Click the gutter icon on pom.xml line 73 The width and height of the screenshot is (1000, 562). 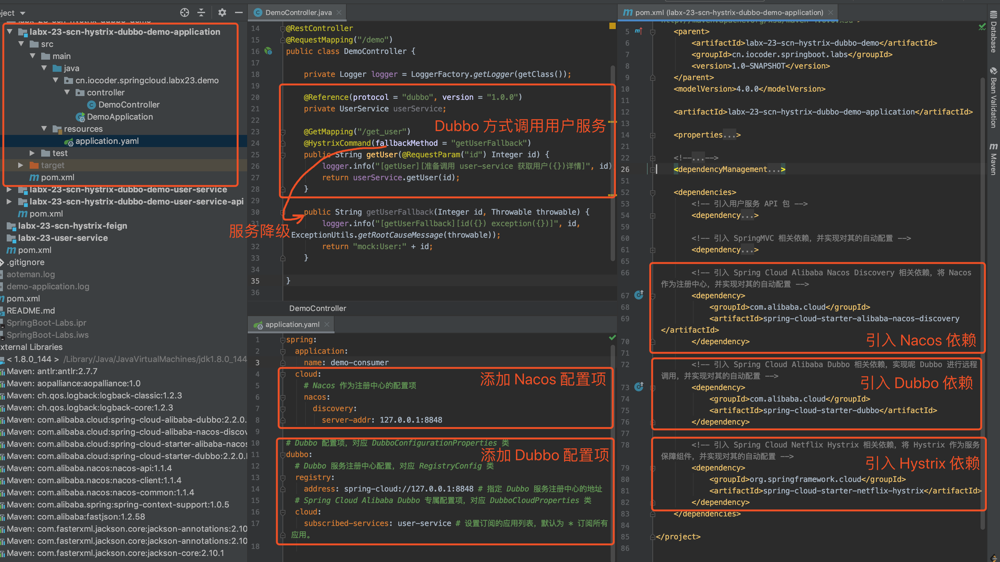(638, 387)
